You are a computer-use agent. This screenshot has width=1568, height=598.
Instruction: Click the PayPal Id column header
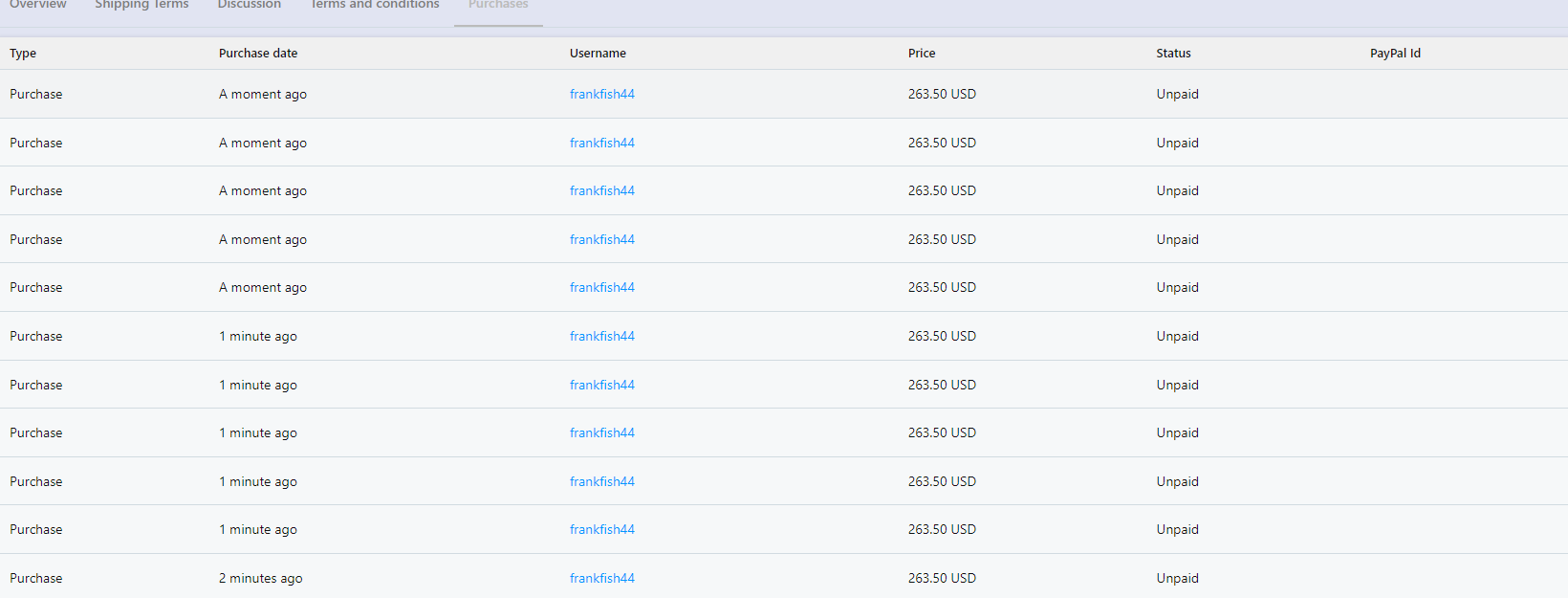[x=1395, y=54]
